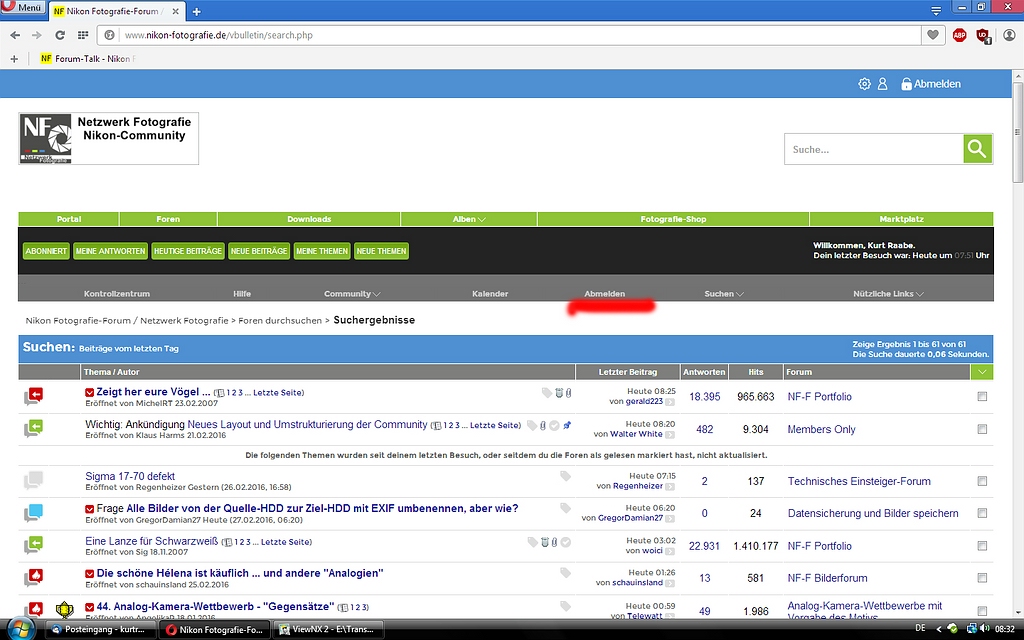
Task: Click the MEINE THEMEN button
Action: tap(322, 251)
